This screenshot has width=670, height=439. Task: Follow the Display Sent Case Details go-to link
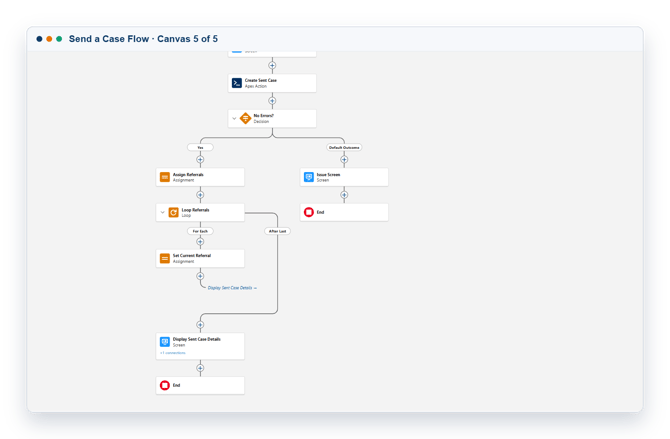coord(232,288)
